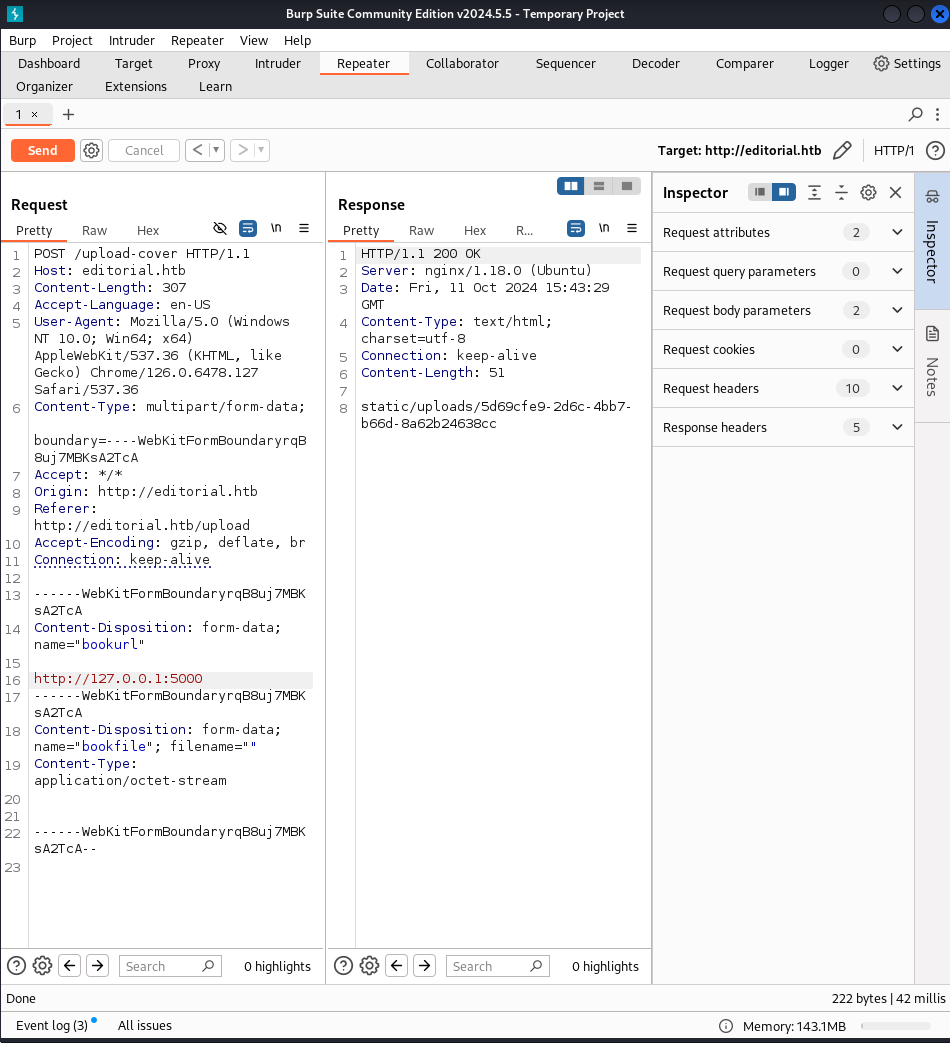The height and width of the screenshot is (1043, 950).
Task: Open the Request editor hamburger menu
Action: 304,228
